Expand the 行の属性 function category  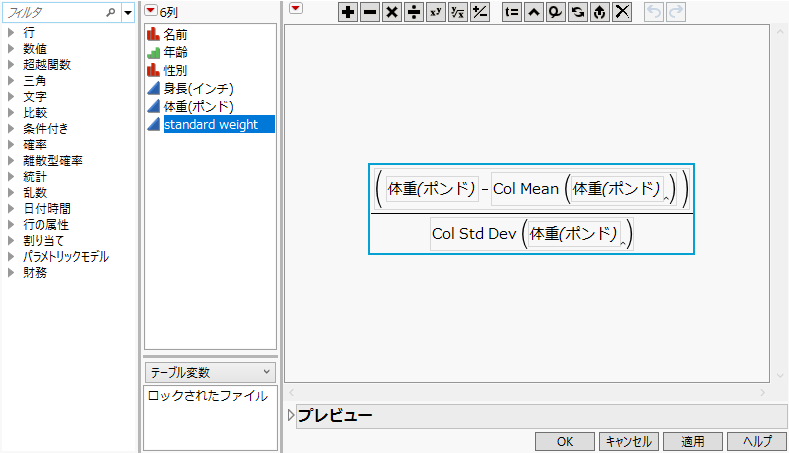coord(11,224)
